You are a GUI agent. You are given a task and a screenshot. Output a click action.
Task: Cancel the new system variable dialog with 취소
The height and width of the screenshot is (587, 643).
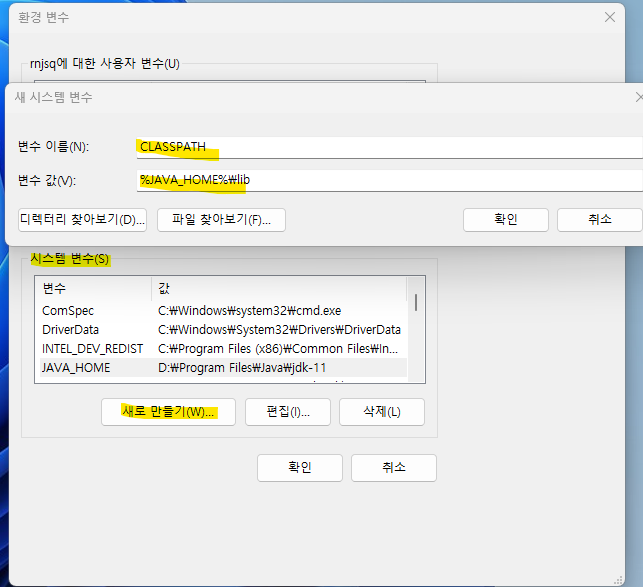pyautogui.click(x=600, y=220)
